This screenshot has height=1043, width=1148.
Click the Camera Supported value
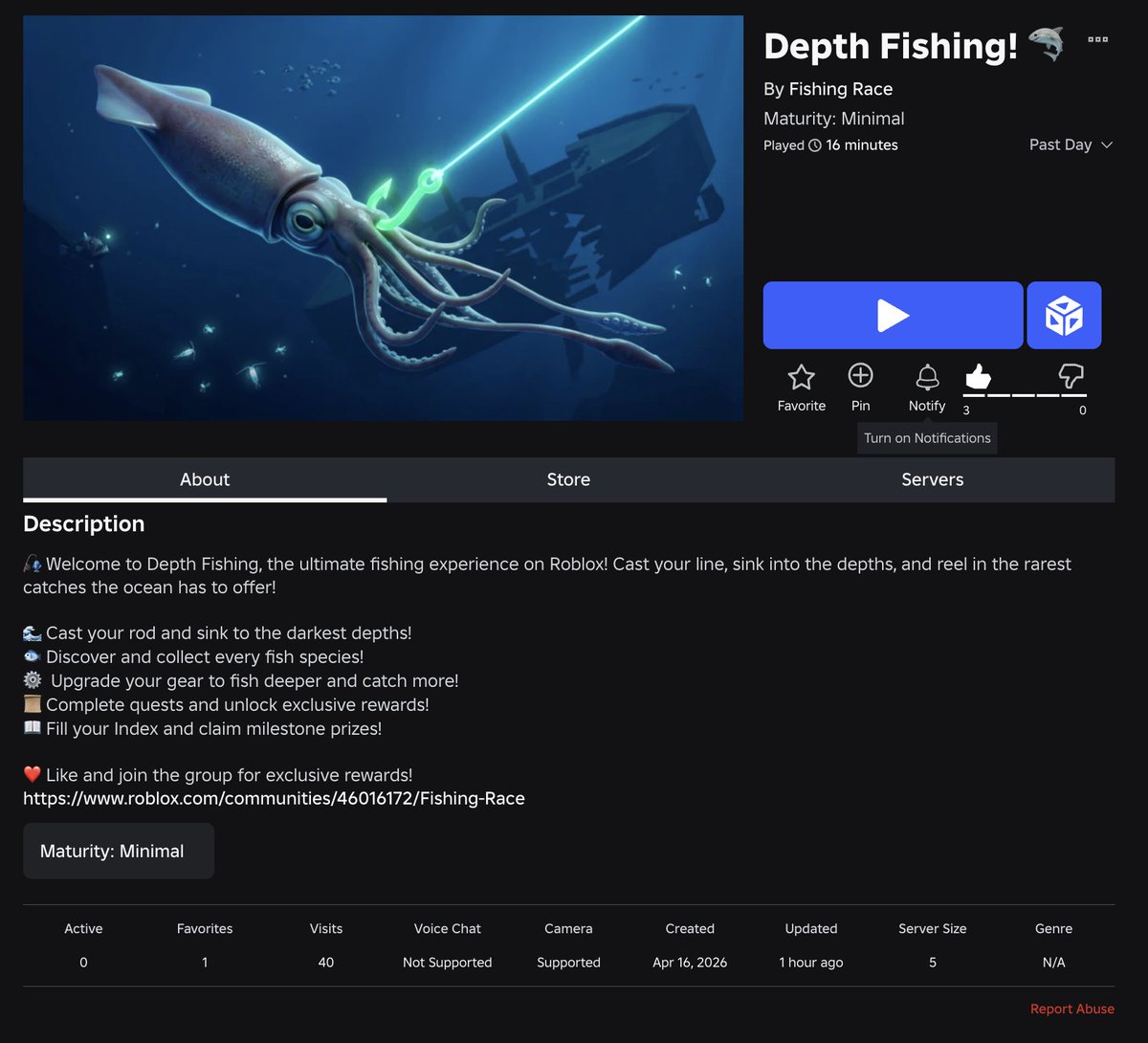pyautogui.click(x=568, y=963)
